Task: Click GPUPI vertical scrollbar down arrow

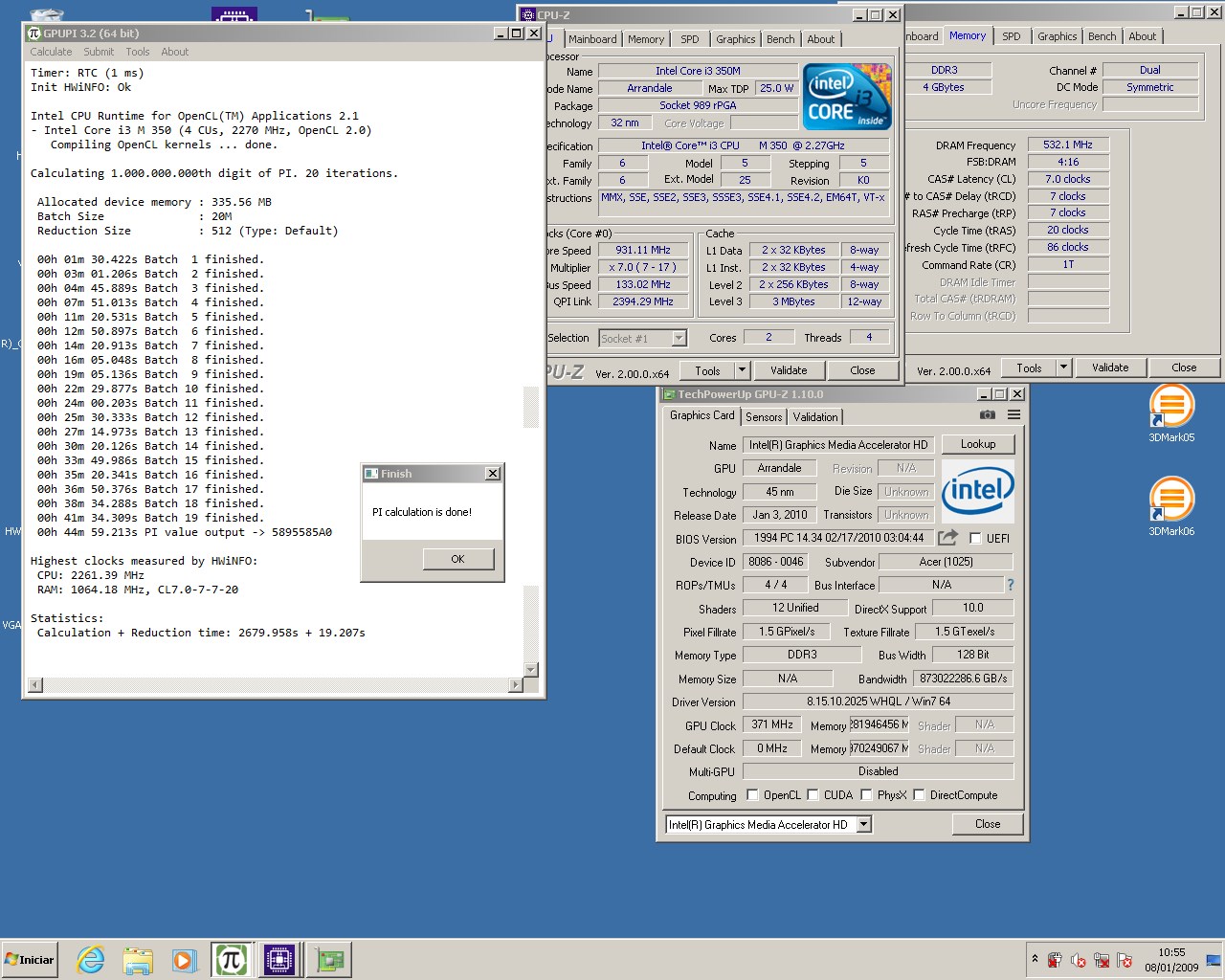Action: coord(531,669)
